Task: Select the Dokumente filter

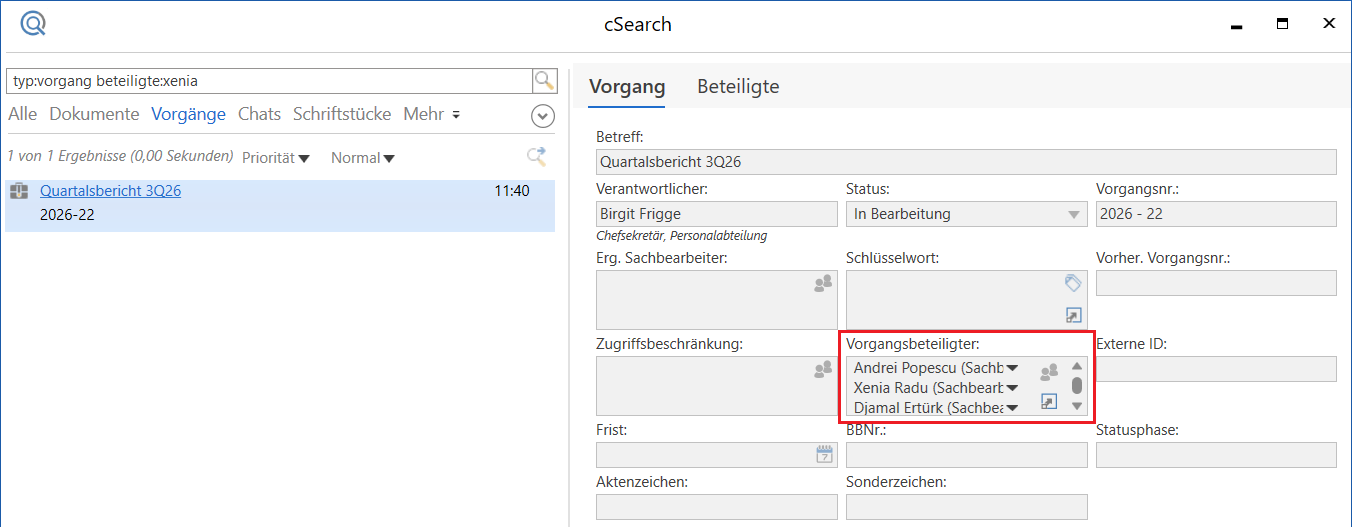Action: click(94, 114)
